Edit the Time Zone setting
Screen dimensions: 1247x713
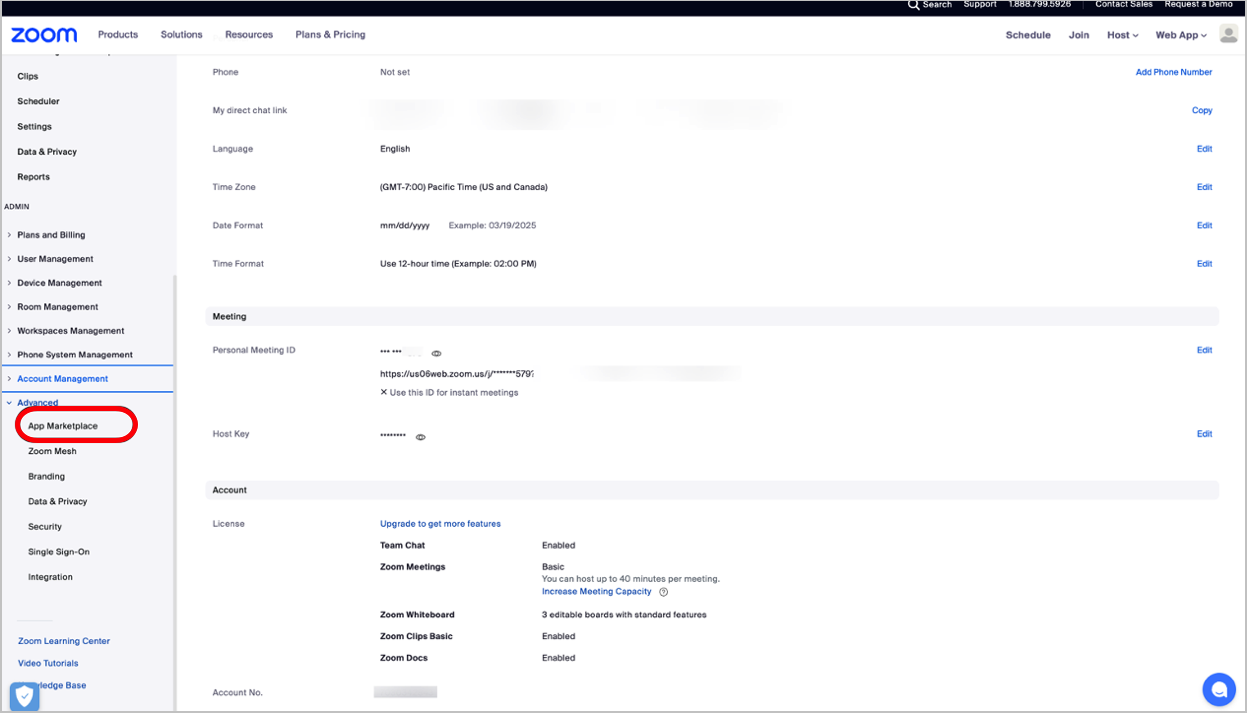pos(1204,187)
